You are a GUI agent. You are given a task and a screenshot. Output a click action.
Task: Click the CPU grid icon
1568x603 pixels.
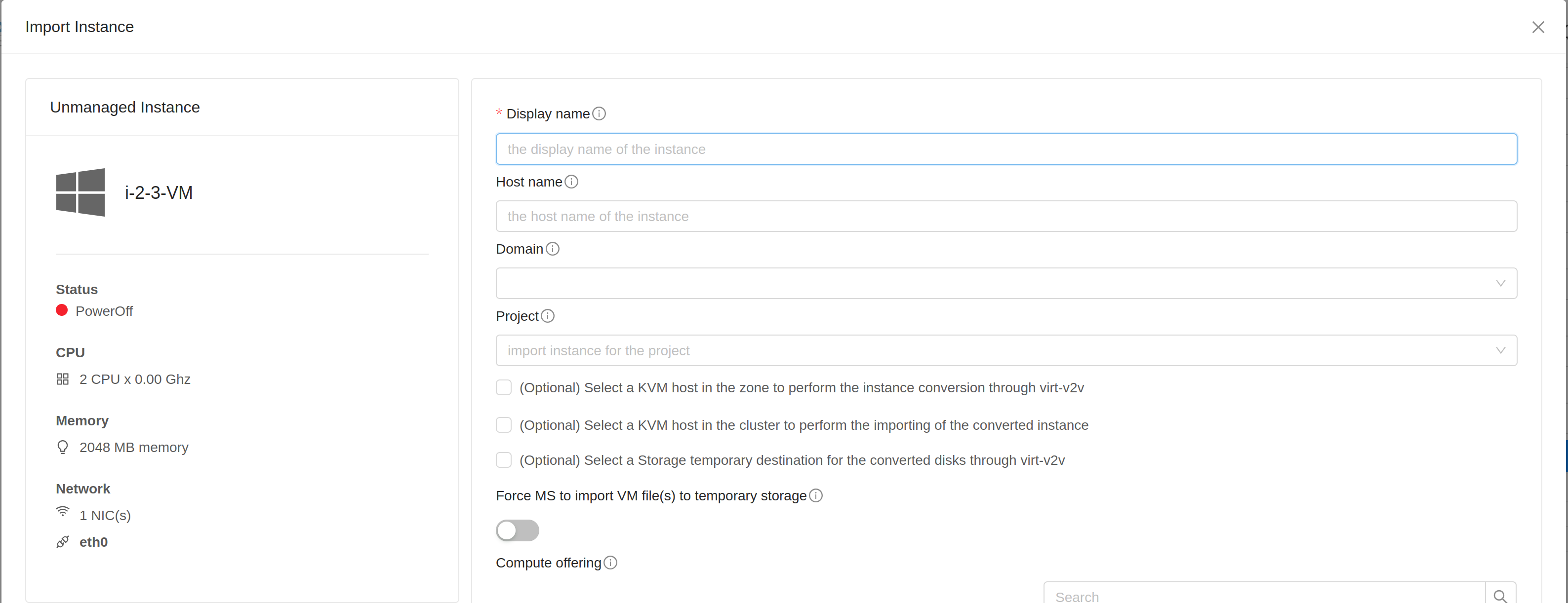[x=63, y=378]
